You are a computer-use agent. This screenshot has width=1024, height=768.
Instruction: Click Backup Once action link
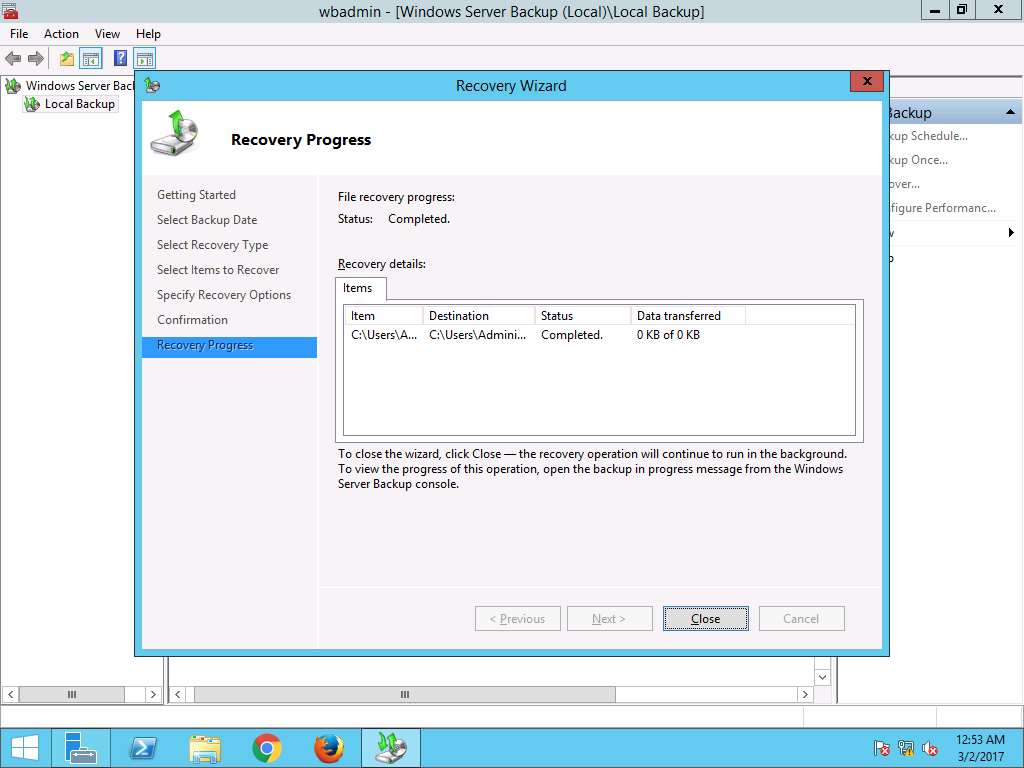click(918, 160)
